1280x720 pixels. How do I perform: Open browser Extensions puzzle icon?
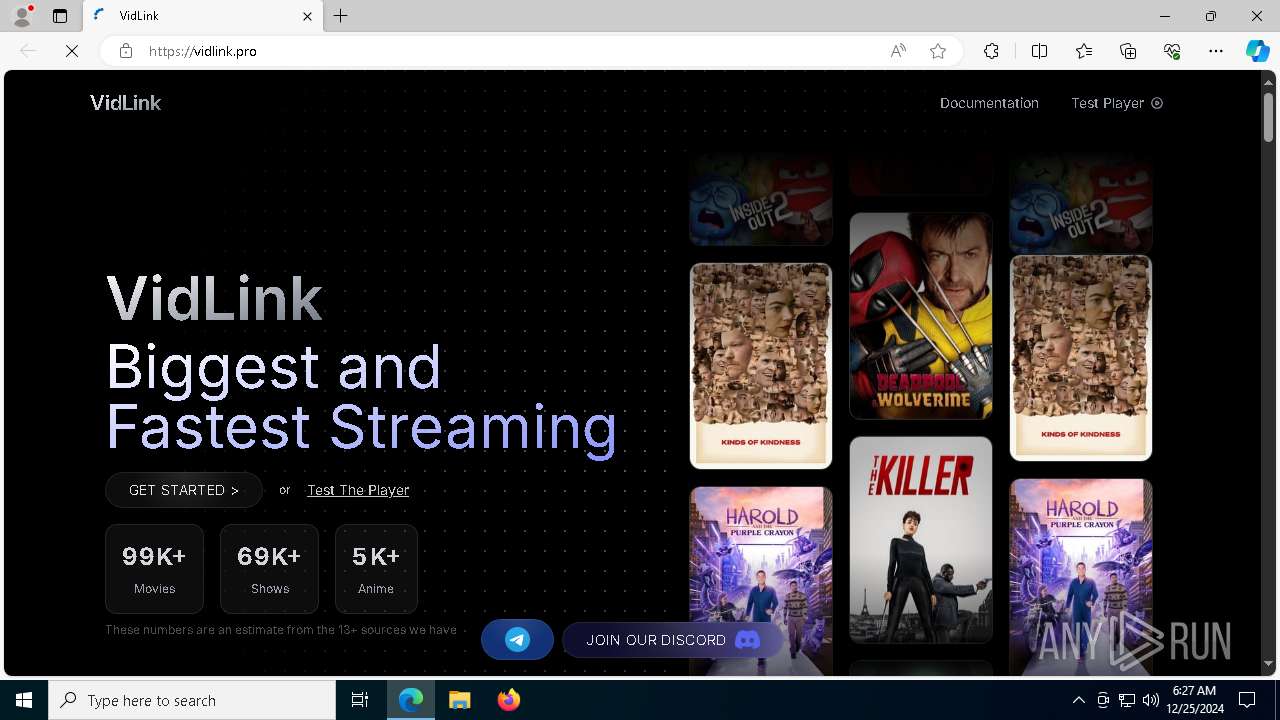[991, 51]
